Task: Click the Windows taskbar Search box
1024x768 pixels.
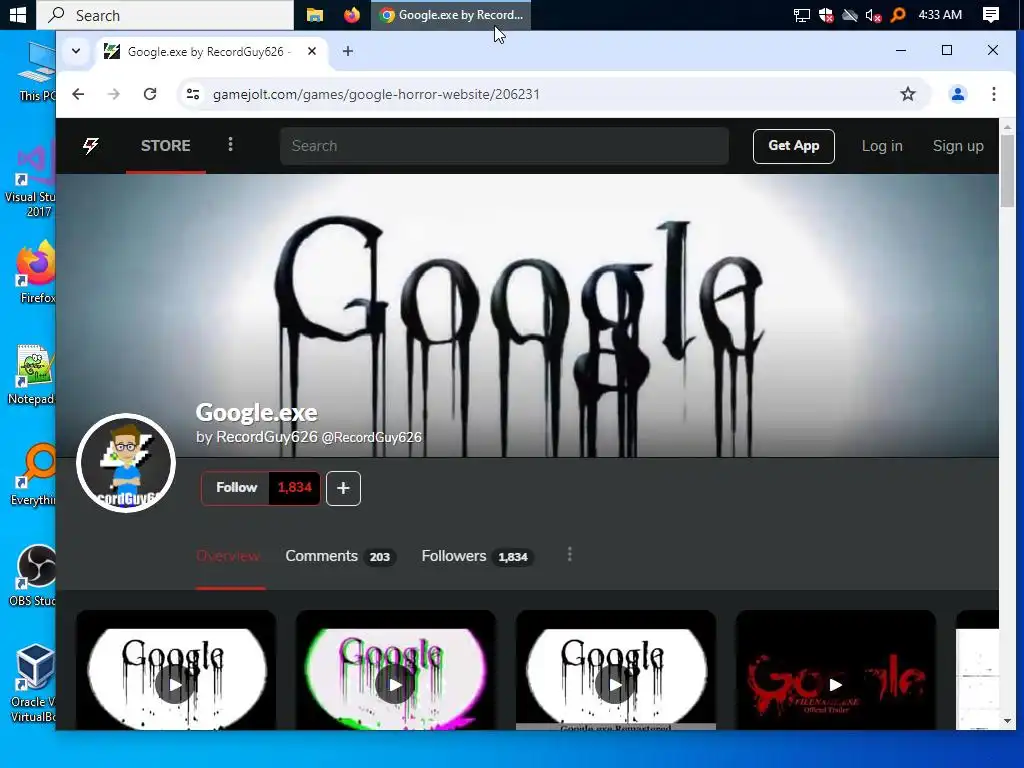Action: pyautogui.click(x=165, y=15)
